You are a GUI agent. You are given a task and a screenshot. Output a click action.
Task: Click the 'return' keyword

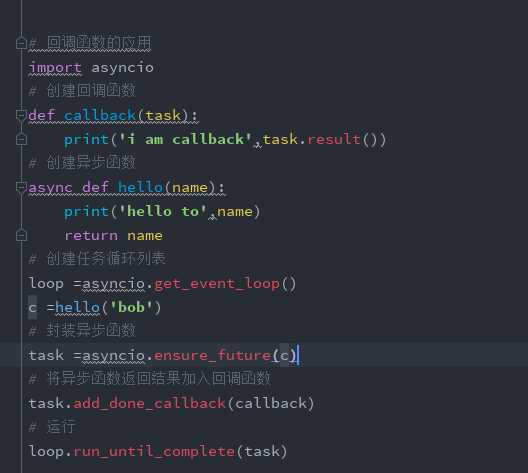click(91, 236)
